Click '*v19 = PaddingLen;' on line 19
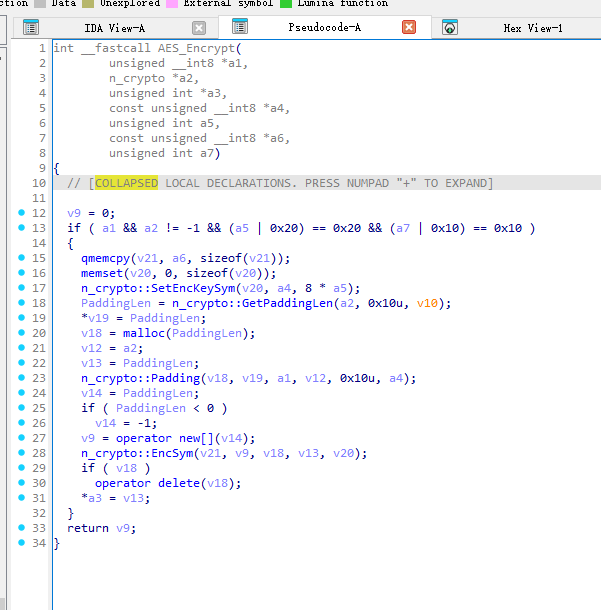601x610 pixels. click(x=144, y=318)
